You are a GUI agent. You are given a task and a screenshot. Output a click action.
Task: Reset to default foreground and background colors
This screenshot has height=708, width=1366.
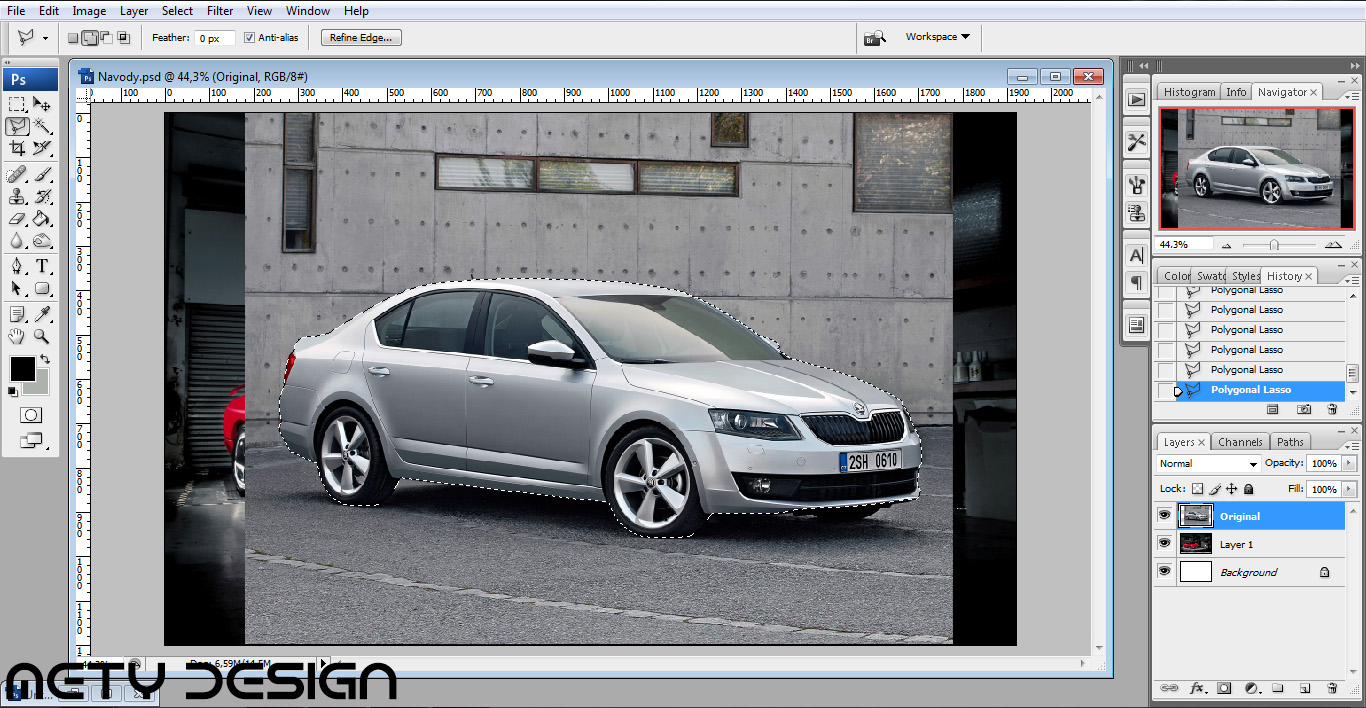13,391
